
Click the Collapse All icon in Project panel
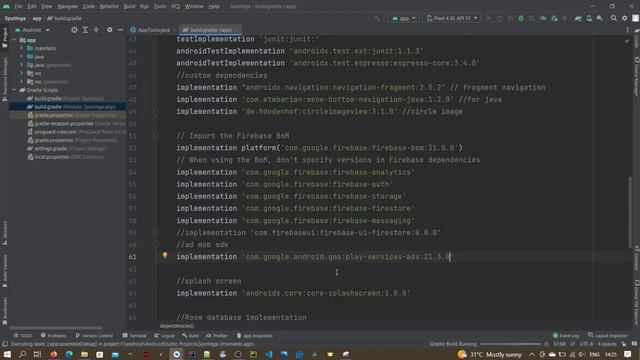[x=96, y=30]
